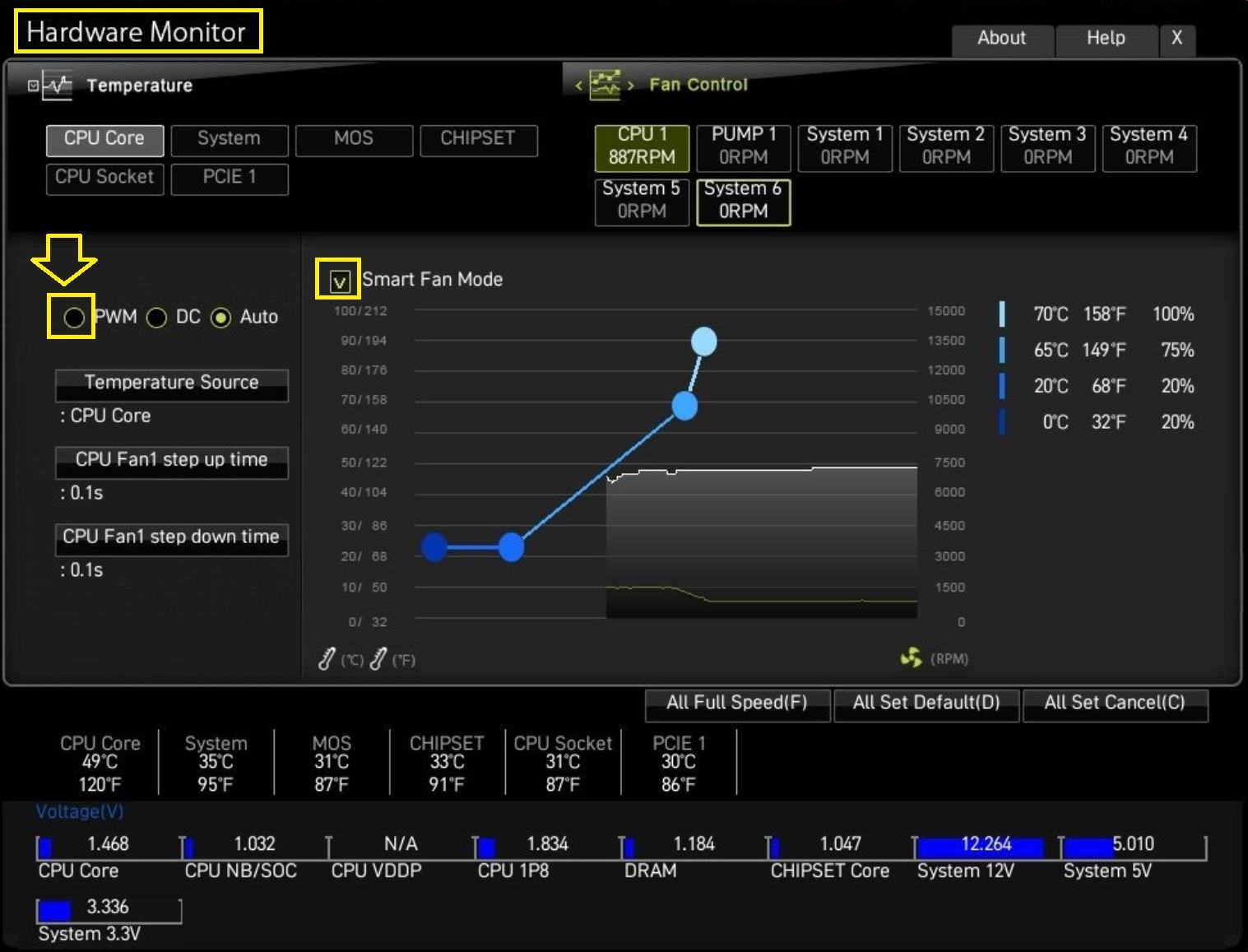Click the Voltage(V) section label

pos(79,812)
